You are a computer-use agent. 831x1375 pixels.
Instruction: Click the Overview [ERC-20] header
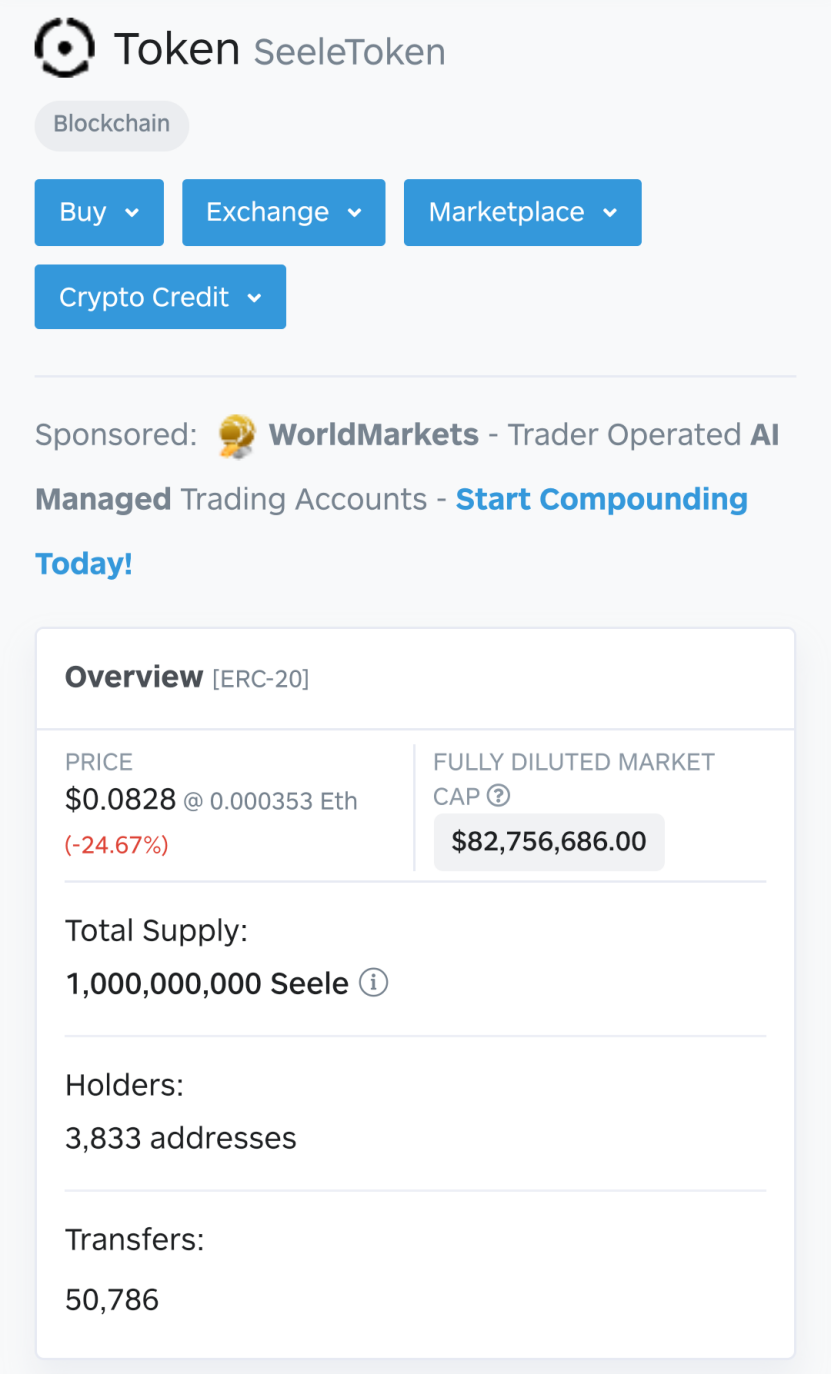pos(187,678)
